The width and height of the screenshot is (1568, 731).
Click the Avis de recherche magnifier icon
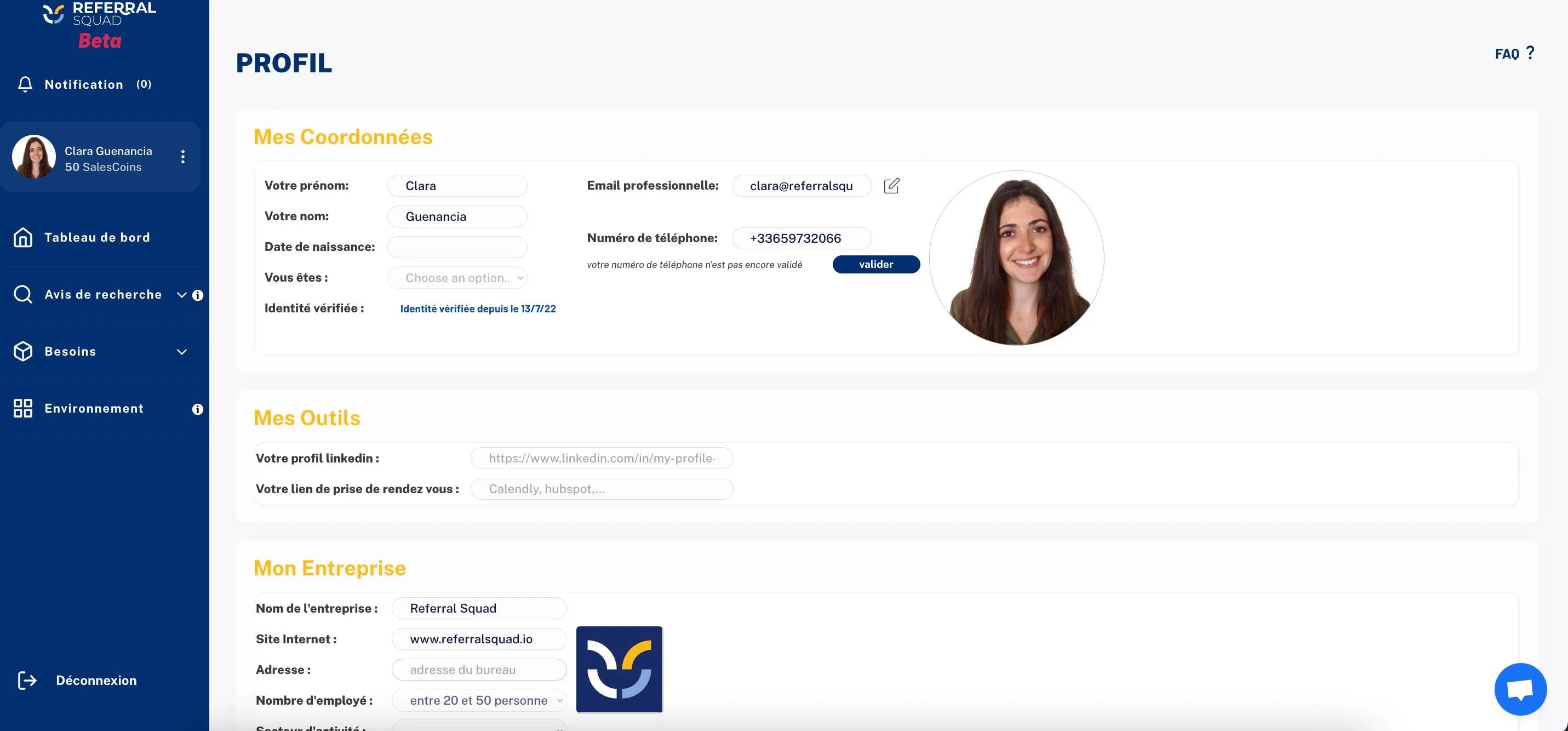(x=23, y=295)
